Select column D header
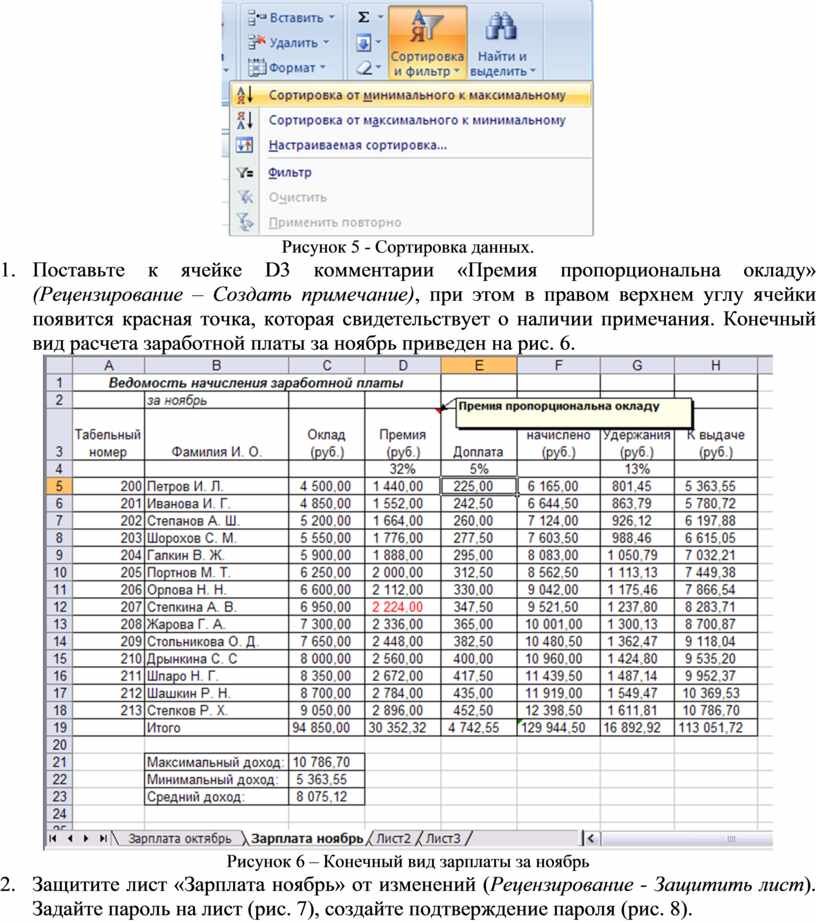Viewport: 816px width, 922px height. [x=403, y=365]
